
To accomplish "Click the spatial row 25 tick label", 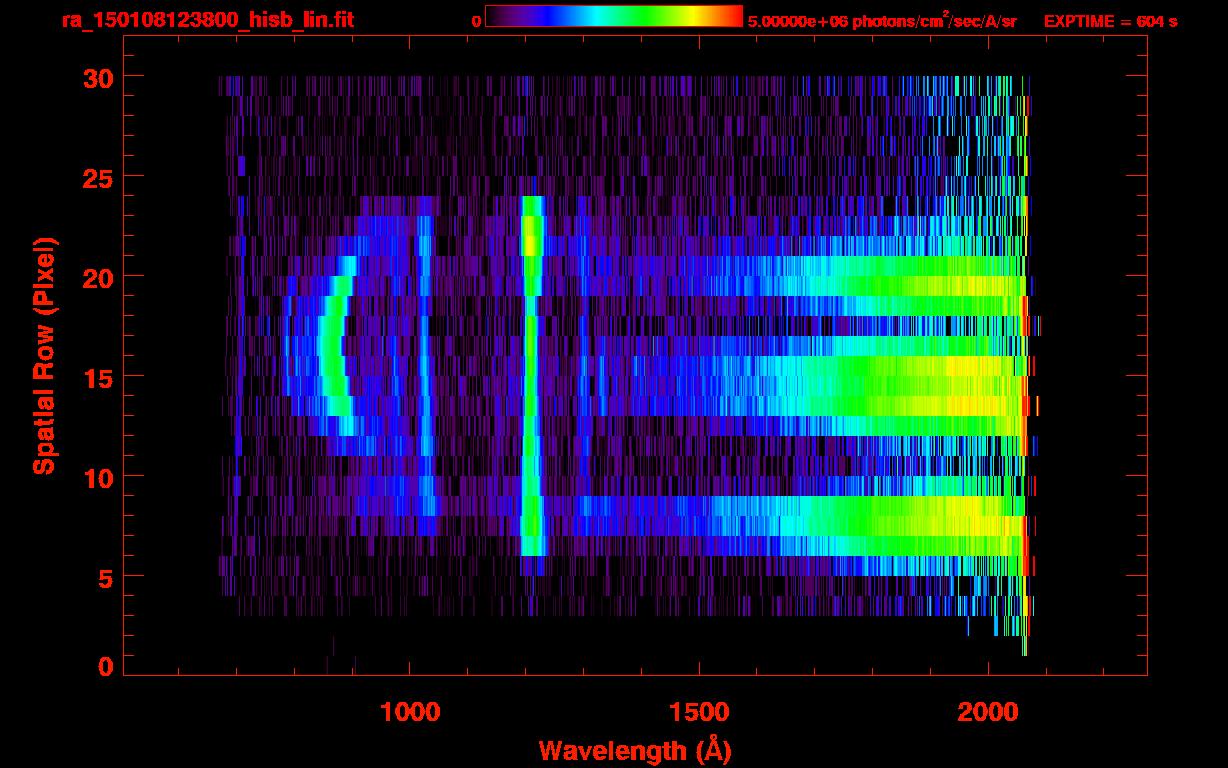I will [97, 177].
